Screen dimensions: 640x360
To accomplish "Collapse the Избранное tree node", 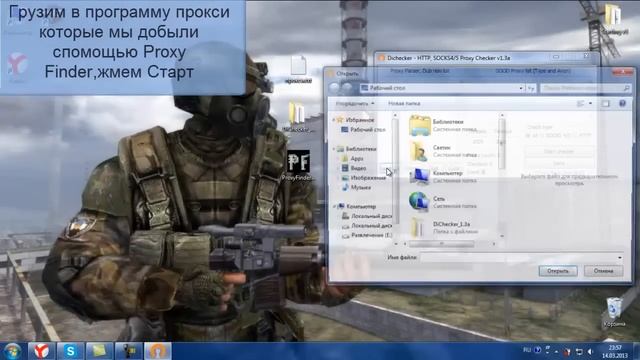I will click(334, 120).
